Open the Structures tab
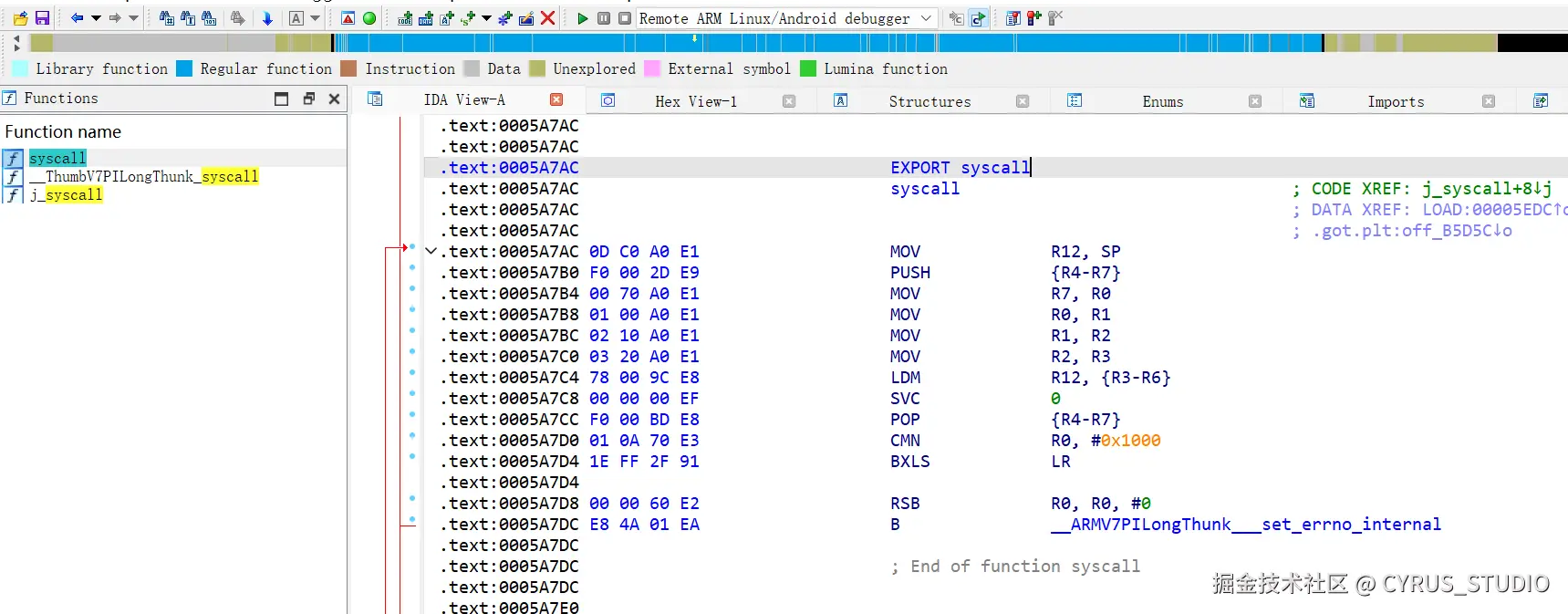Image resolution: width=1568 pixels, height=614 pixels. [x=929, y=101]
